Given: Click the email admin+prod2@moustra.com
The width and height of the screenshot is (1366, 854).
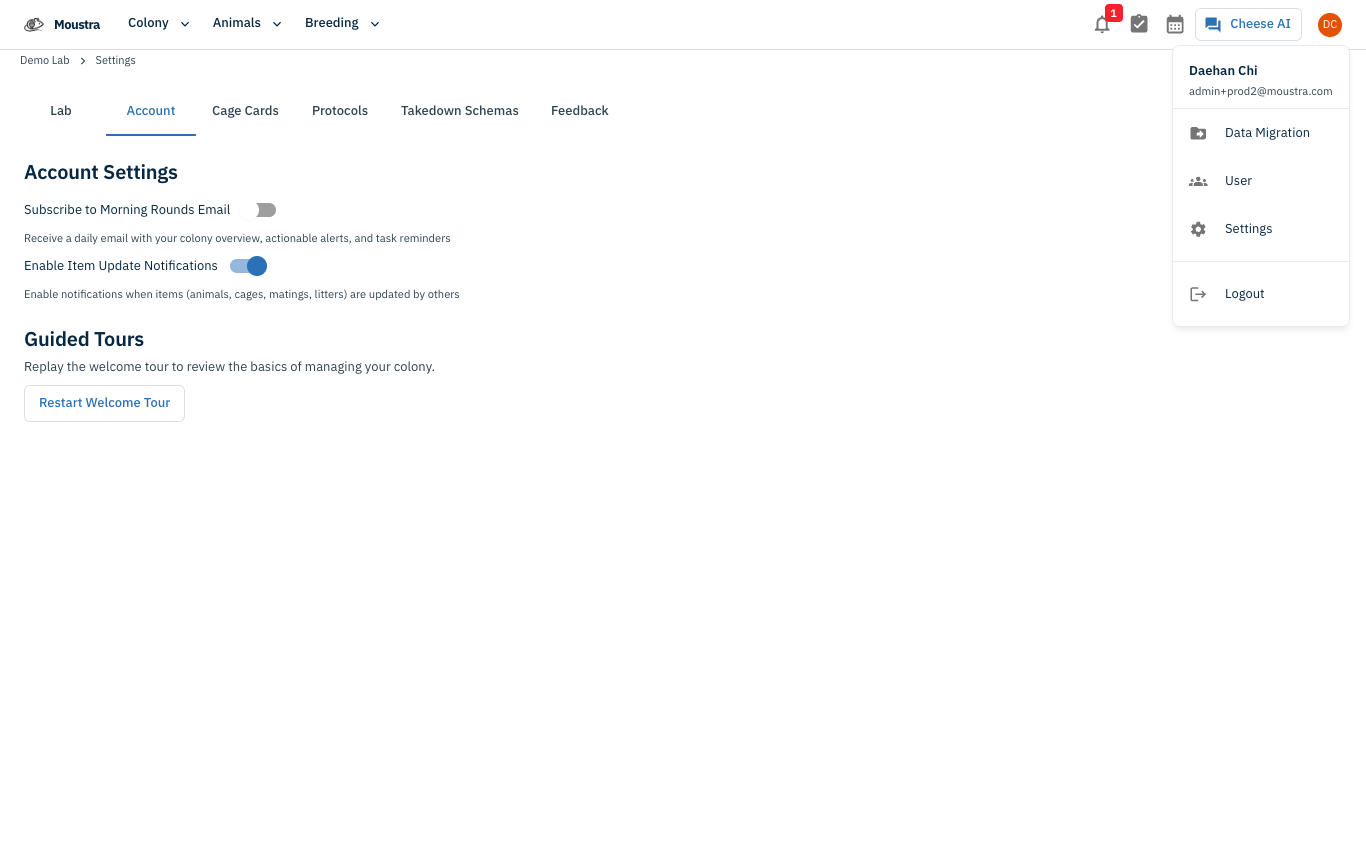Looking at the screenshot, I should (1260, 91).
